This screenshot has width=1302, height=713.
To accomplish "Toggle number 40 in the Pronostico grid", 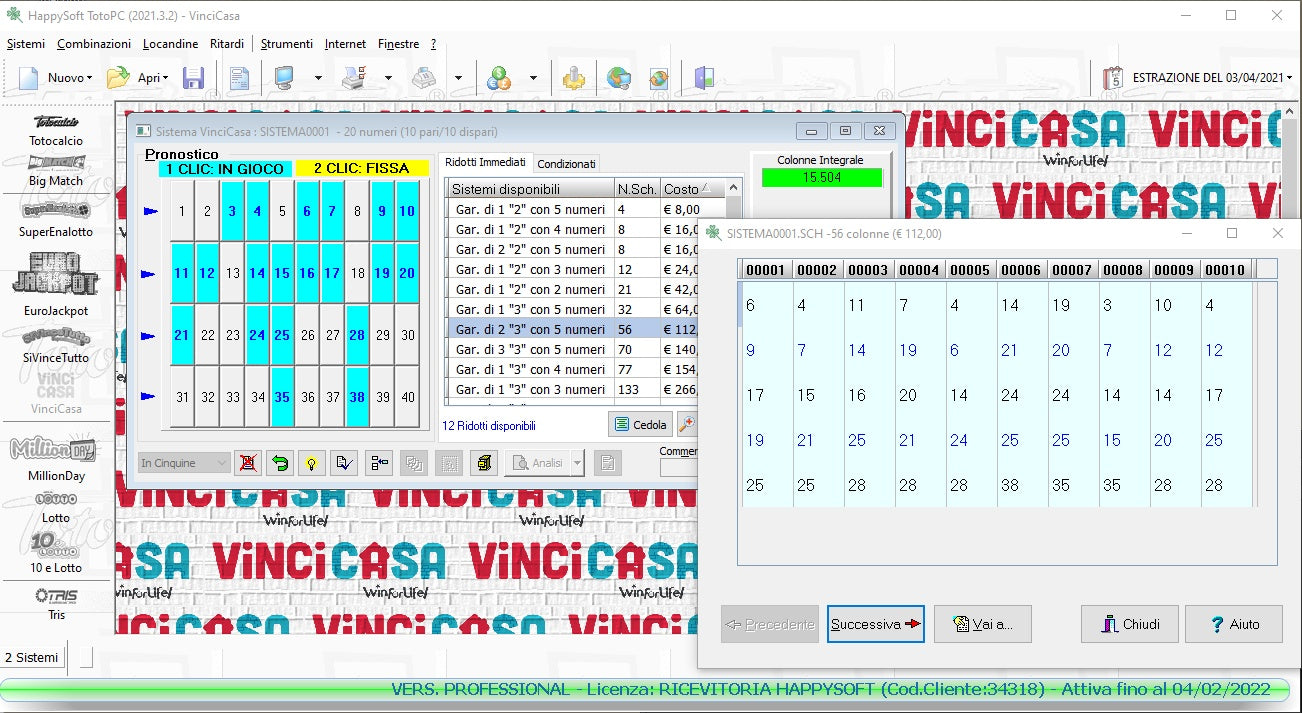I will point(408,397).
